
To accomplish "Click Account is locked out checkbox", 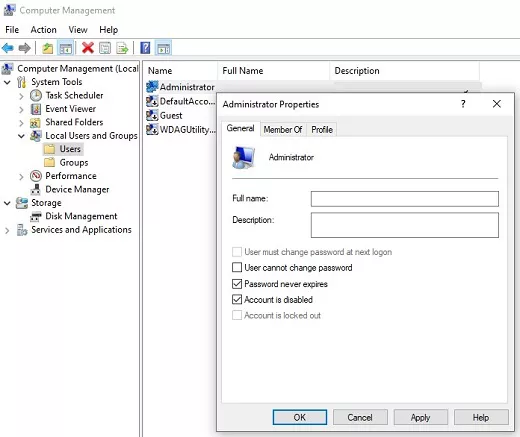I will coord(237,315).
